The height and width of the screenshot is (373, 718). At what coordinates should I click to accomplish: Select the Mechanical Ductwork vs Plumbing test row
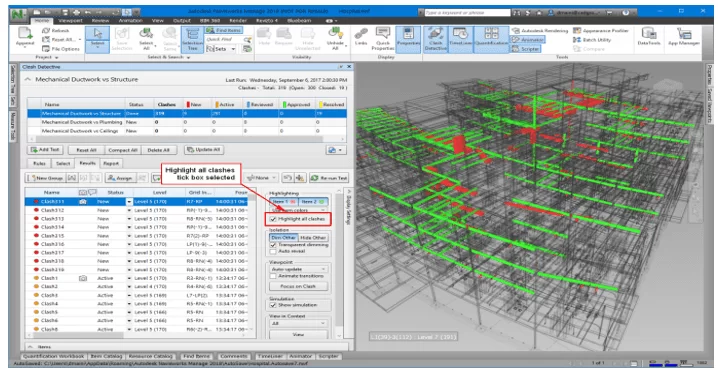pyautogui.click(x=187, y=122)
